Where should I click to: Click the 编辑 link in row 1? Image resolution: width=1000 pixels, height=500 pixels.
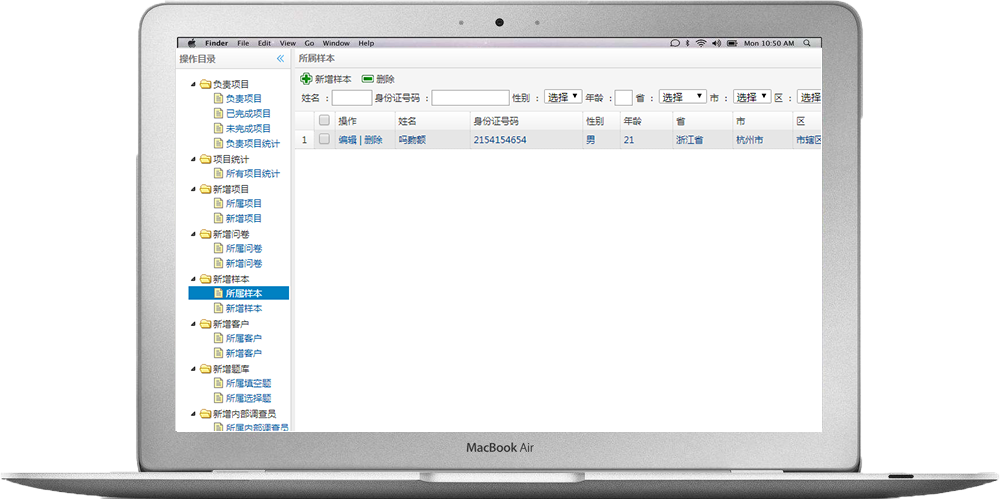pyautogui.click(x=347, y=140)
